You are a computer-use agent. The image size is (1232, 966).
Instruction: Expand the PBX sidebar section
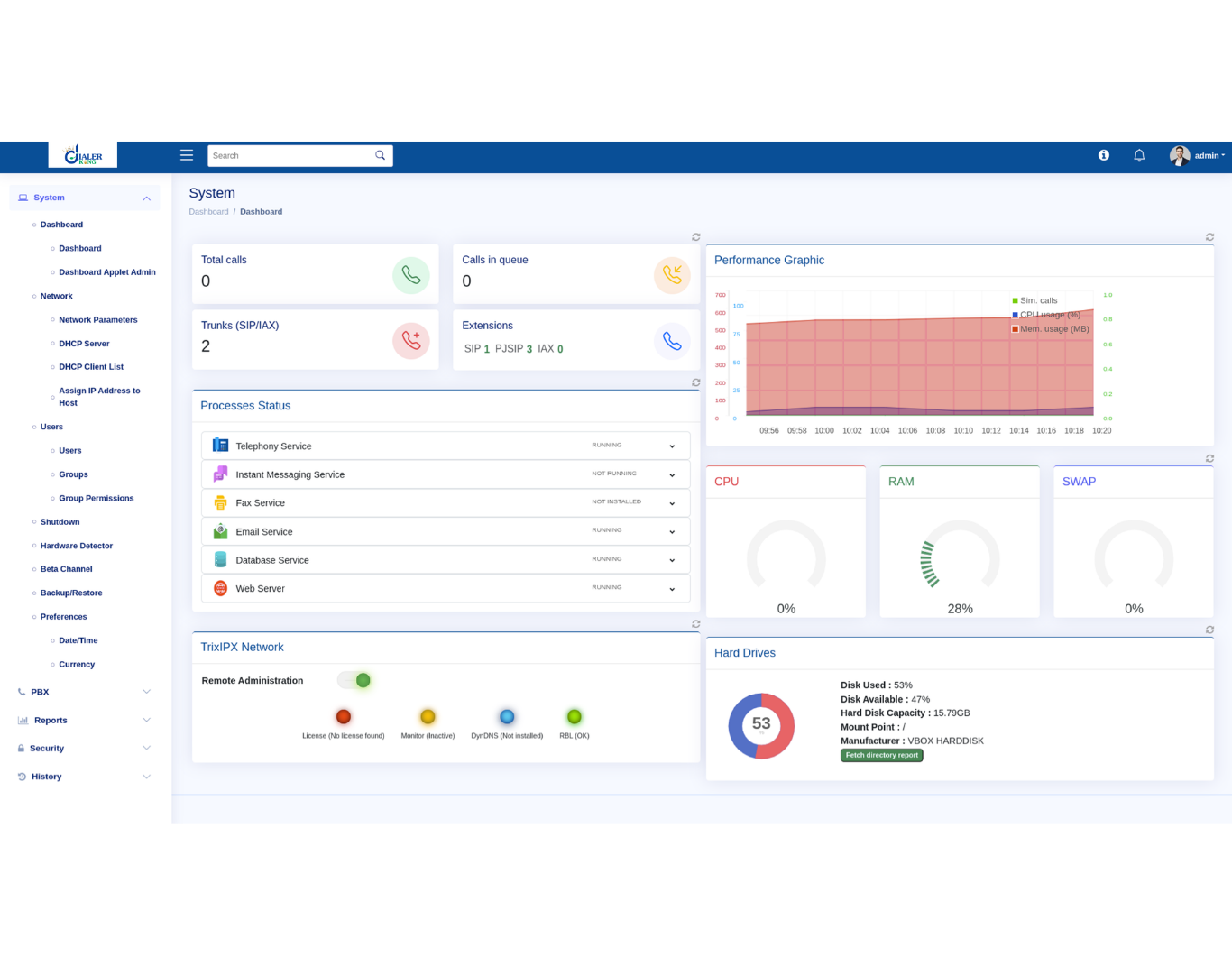(x=85, y=692)
